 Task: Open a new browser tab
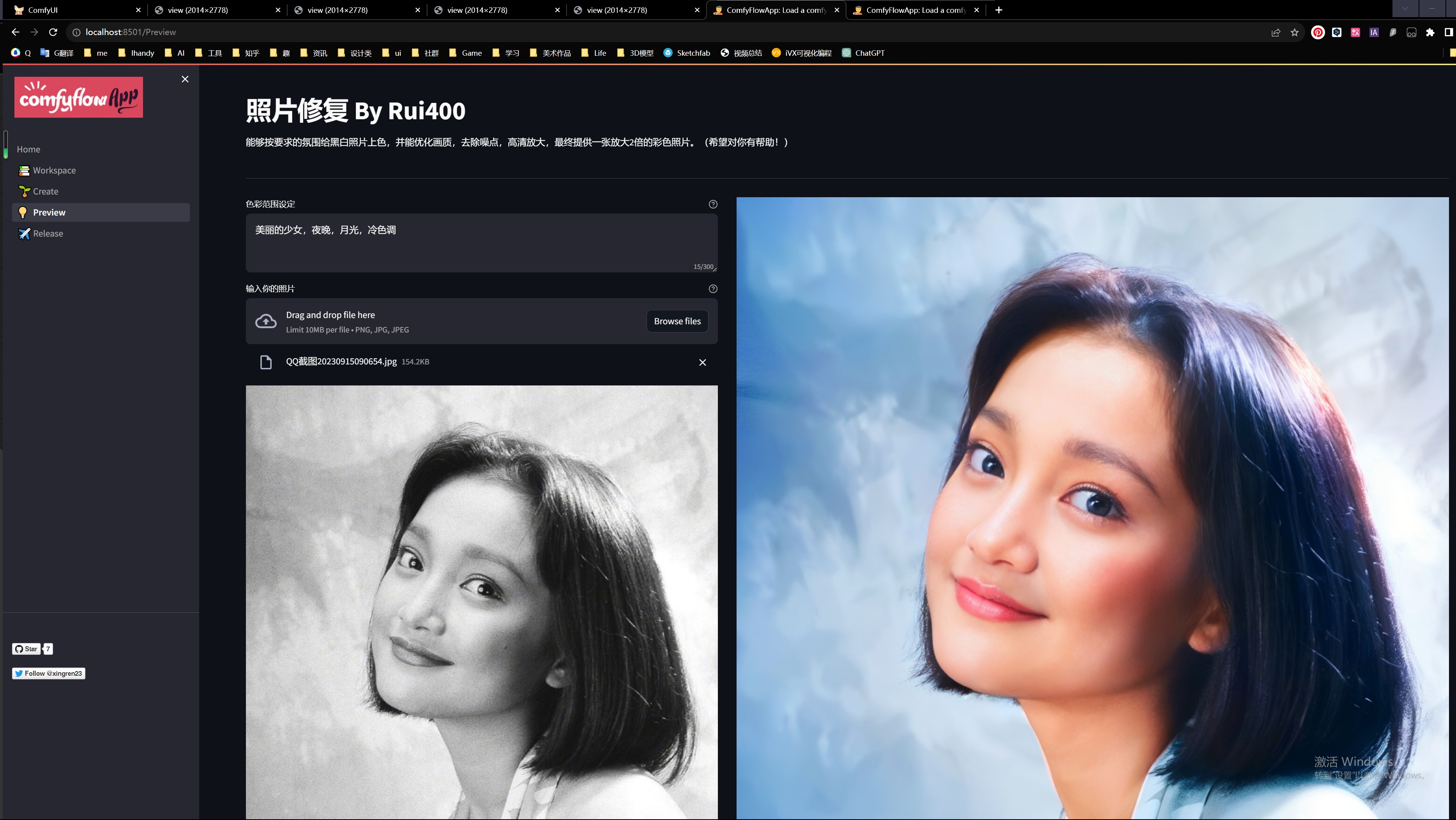pyautogui.click(x=999, y=10)
